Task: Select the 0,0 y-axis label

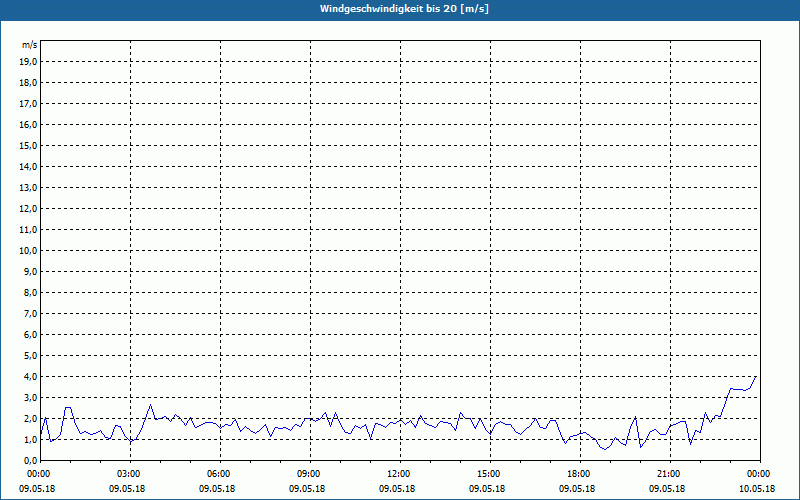Action: pyautogui.click(x=32, y=460)
